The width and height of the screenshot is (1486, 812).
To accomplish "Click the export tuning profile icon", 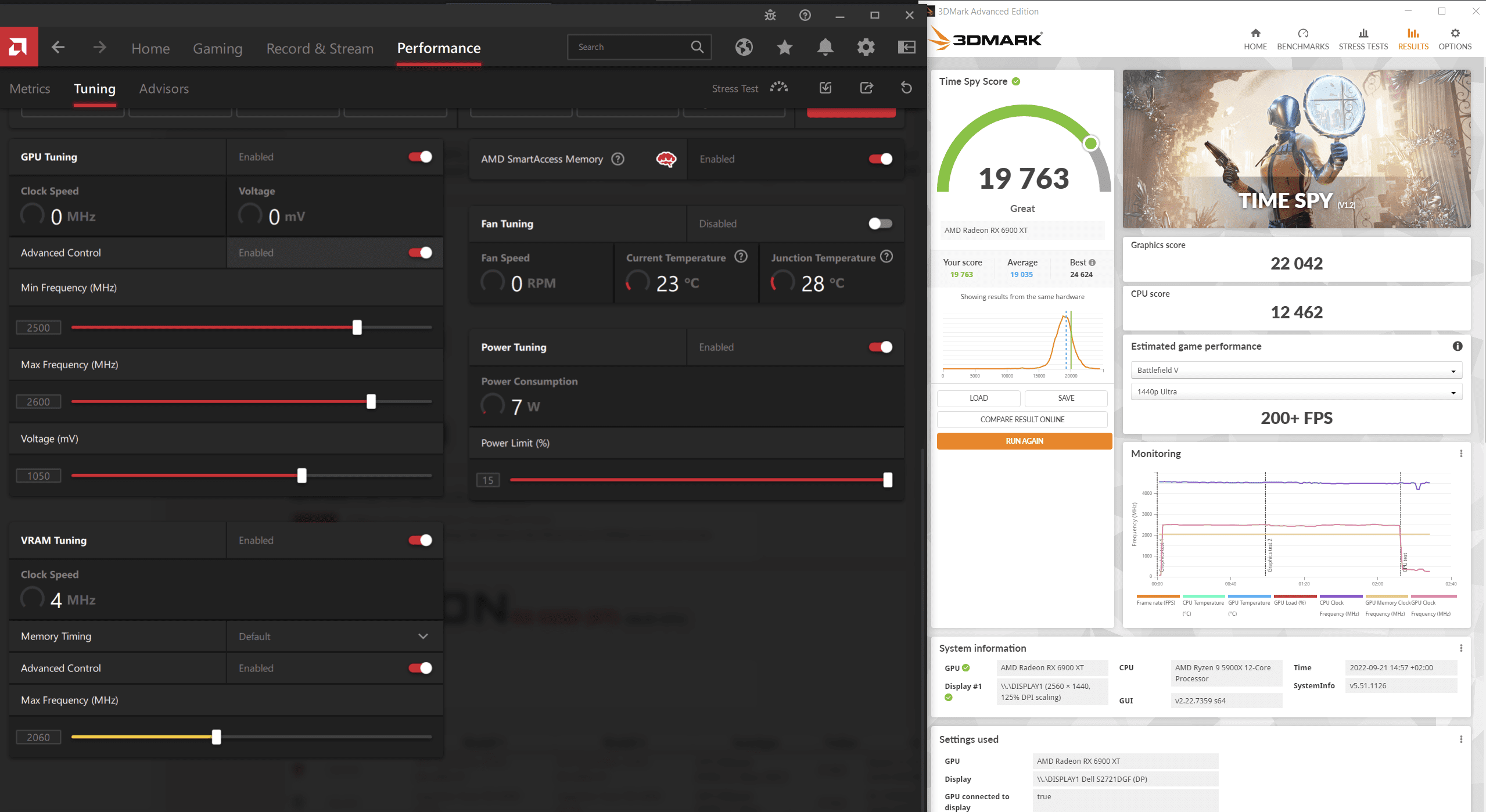I will [866, 88].
